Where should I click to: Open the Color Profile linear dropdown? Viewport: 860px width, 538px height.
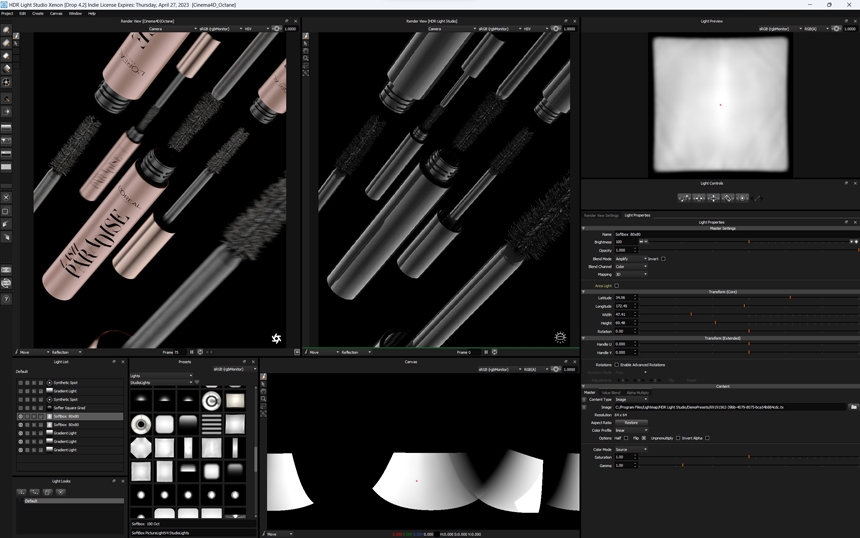[631, 430]
